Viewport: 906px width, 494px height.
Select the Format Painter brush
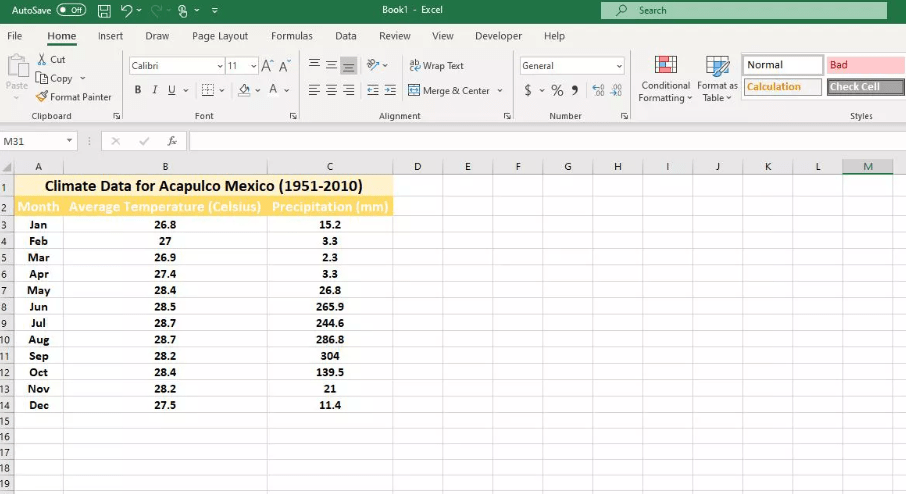tap(42, 96)
